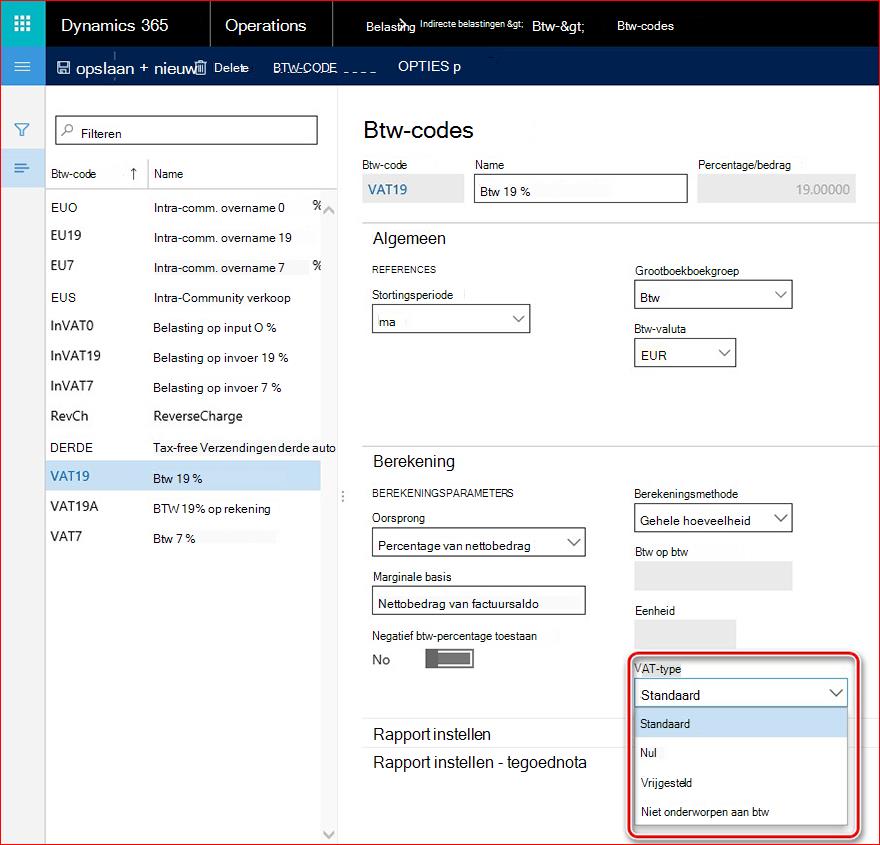Viewport: 880px width, 845px height.
Task: Click the filter funnel icon
Action: 22,130
